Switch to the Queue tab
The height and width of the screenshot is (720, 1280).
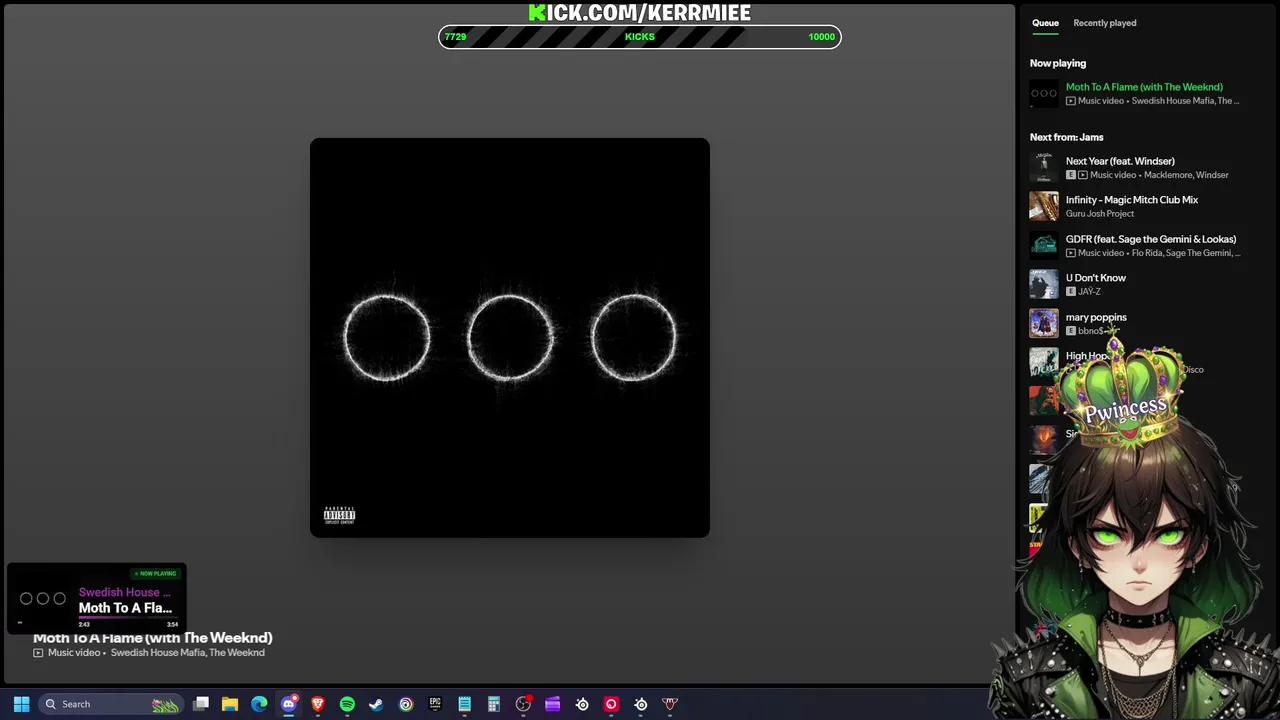coord(1045,23)
